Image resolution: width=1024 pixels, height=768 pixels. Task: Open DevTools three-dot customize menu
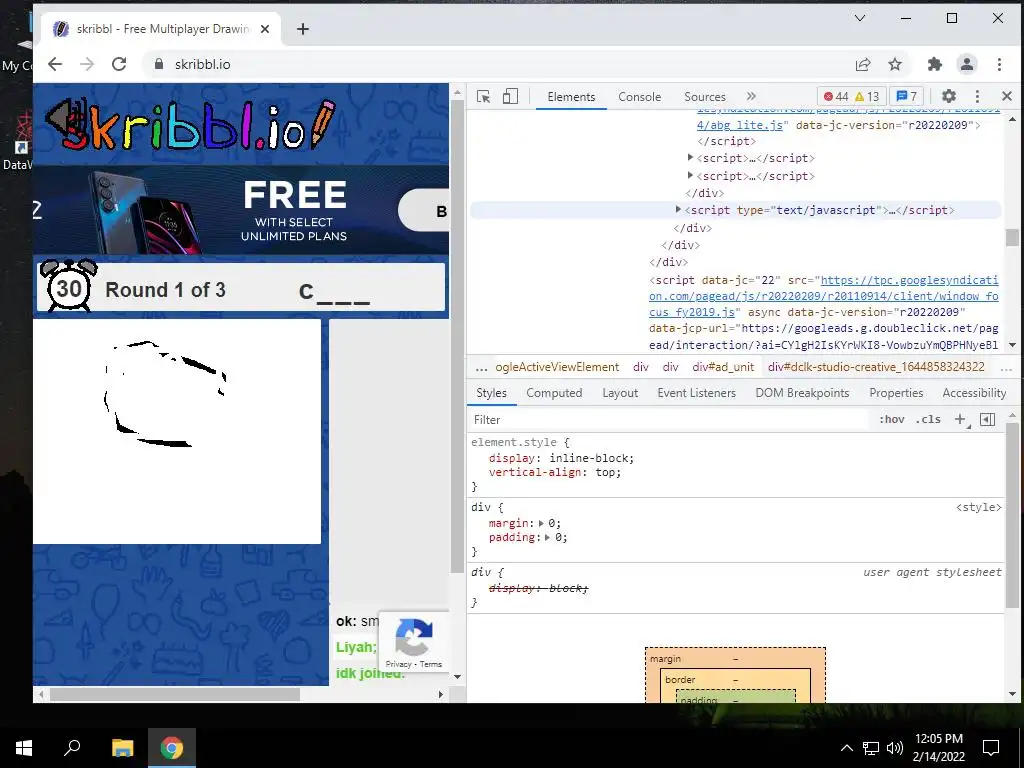(x=977, y=97)
